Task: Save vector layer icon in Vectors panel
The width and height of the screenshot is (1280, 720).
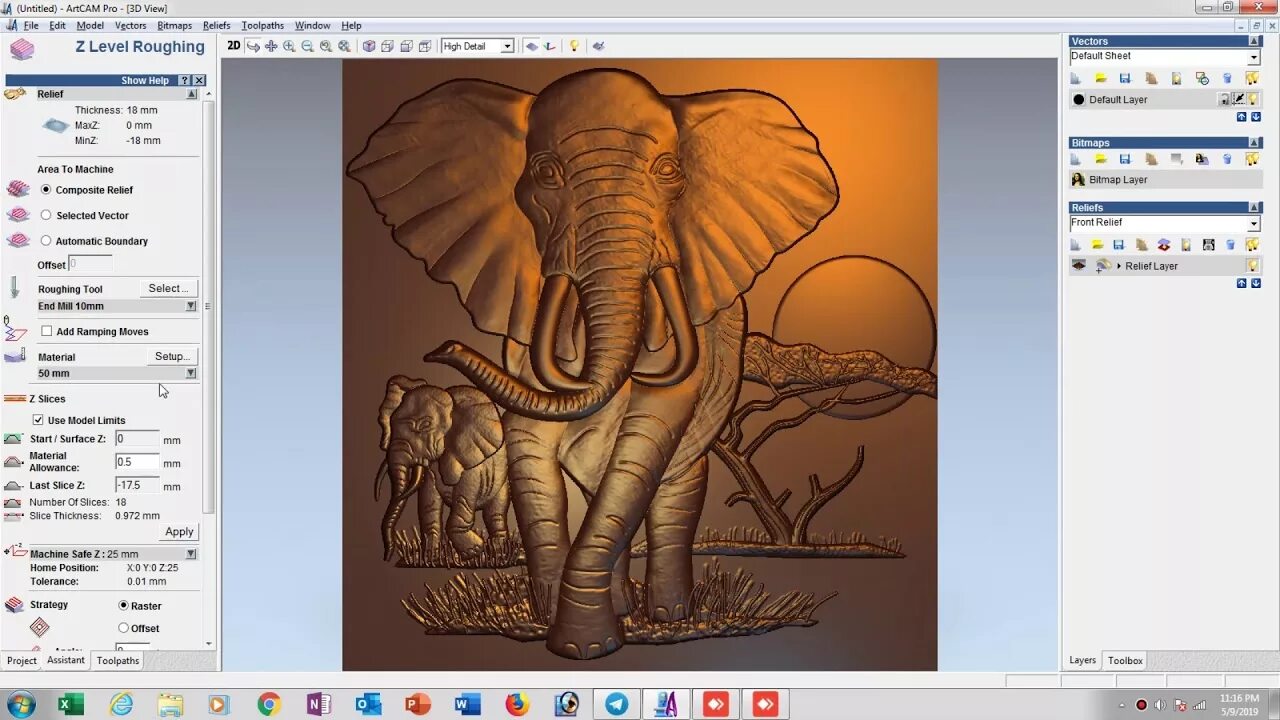Action: tap(1125, 78)
